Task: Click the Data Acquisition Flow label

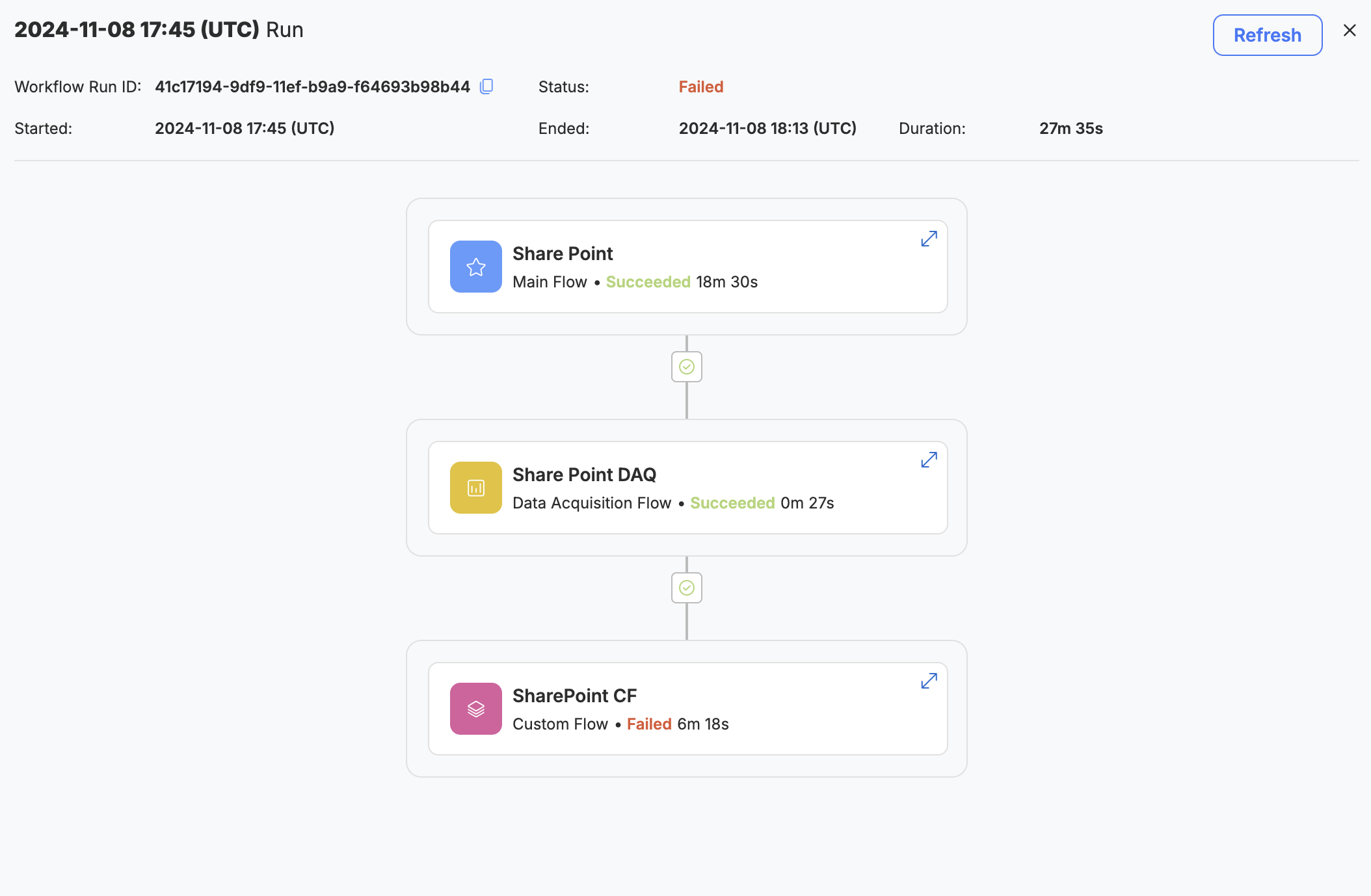Action: pos(592,503)
